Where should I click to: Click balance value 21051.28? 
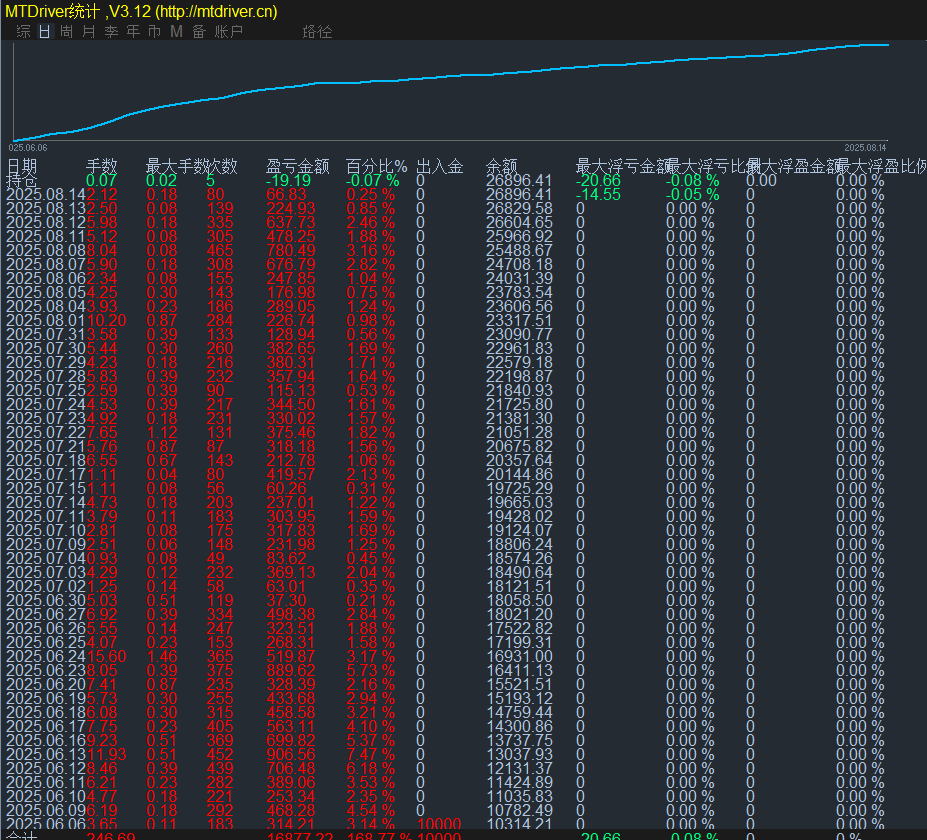[x=519, y=433]
